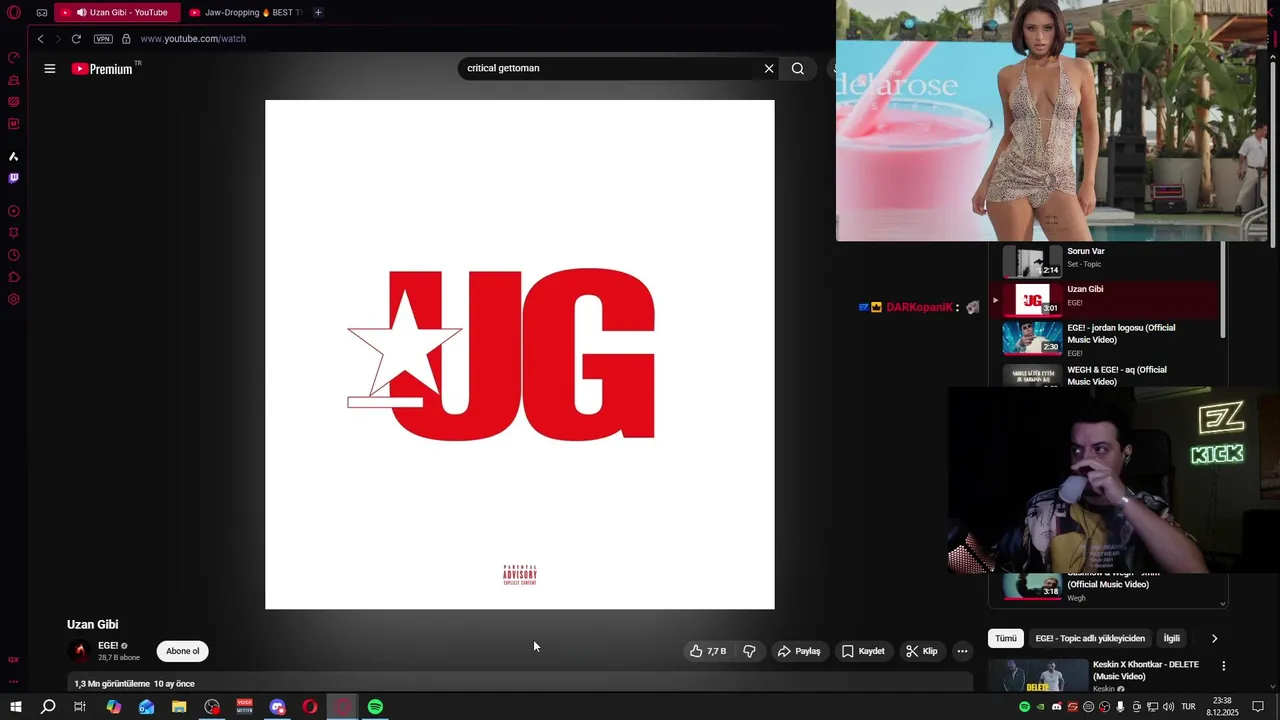Save the video using Kaydet
Viewport: 1280px width, 720px height.
[x=863, y=651]
